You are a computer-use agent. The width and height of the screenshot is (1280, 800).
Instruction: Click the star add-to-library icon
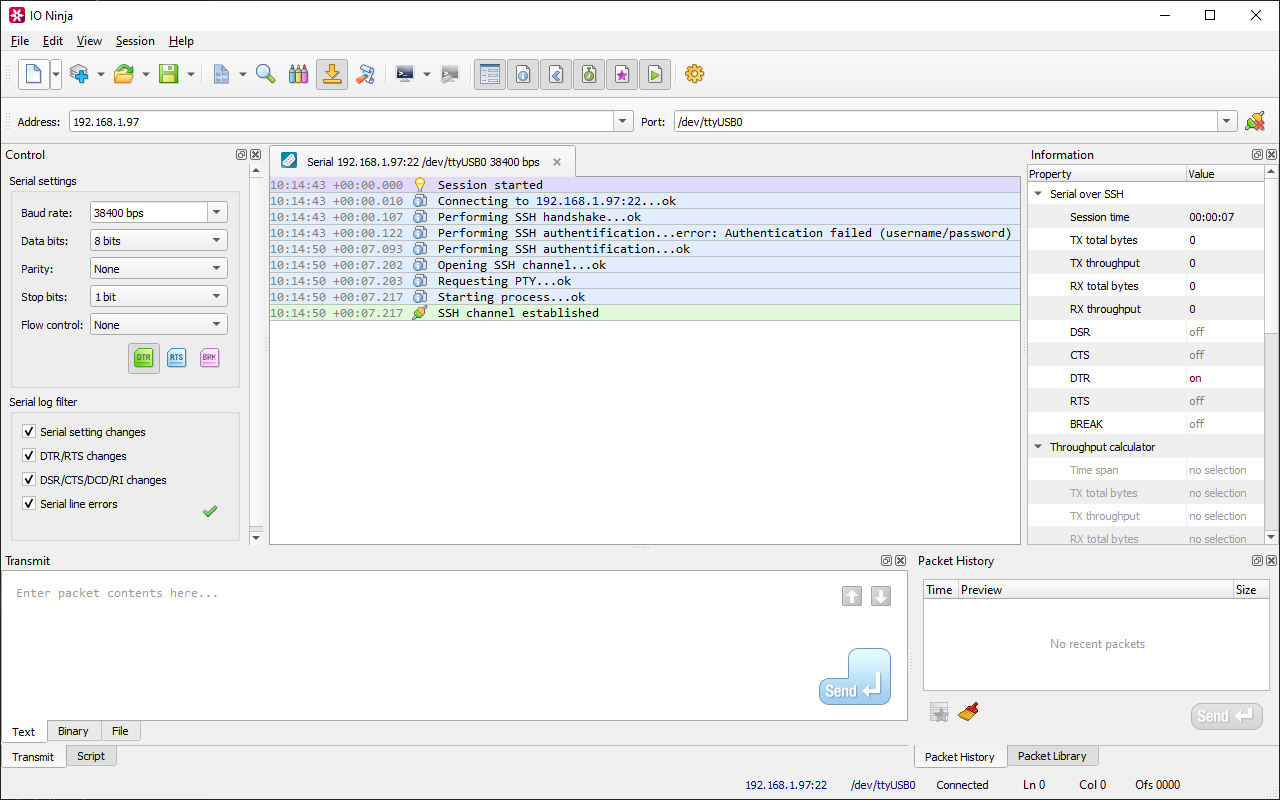coord(939,712)
